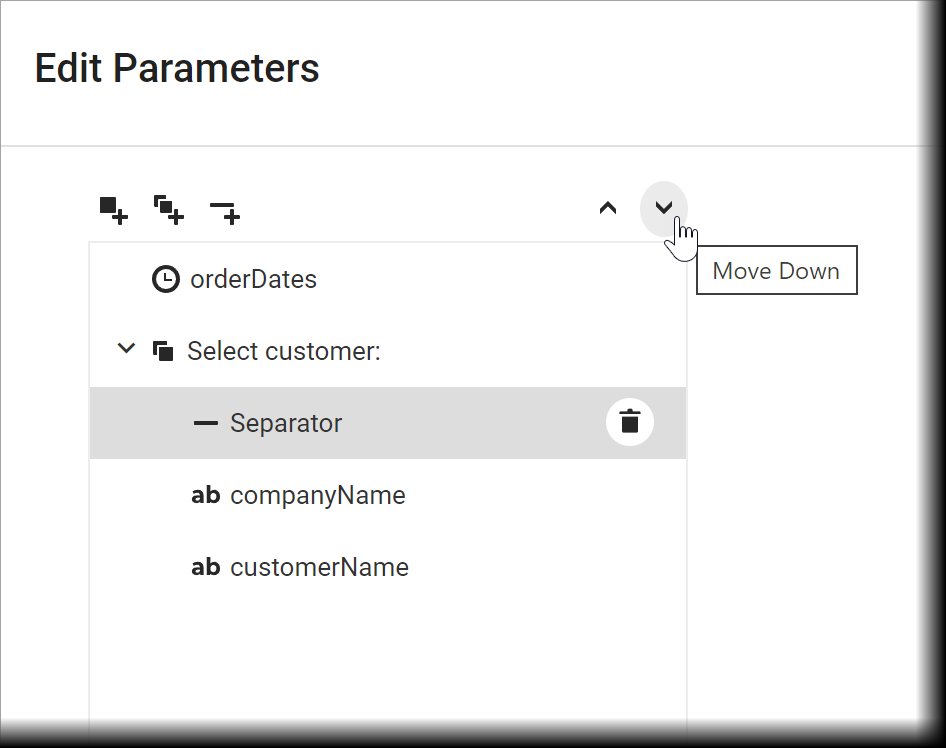The image size is (946, 748).
Task: Collapse the Select customer group
Action: click(x=126, y=348)
